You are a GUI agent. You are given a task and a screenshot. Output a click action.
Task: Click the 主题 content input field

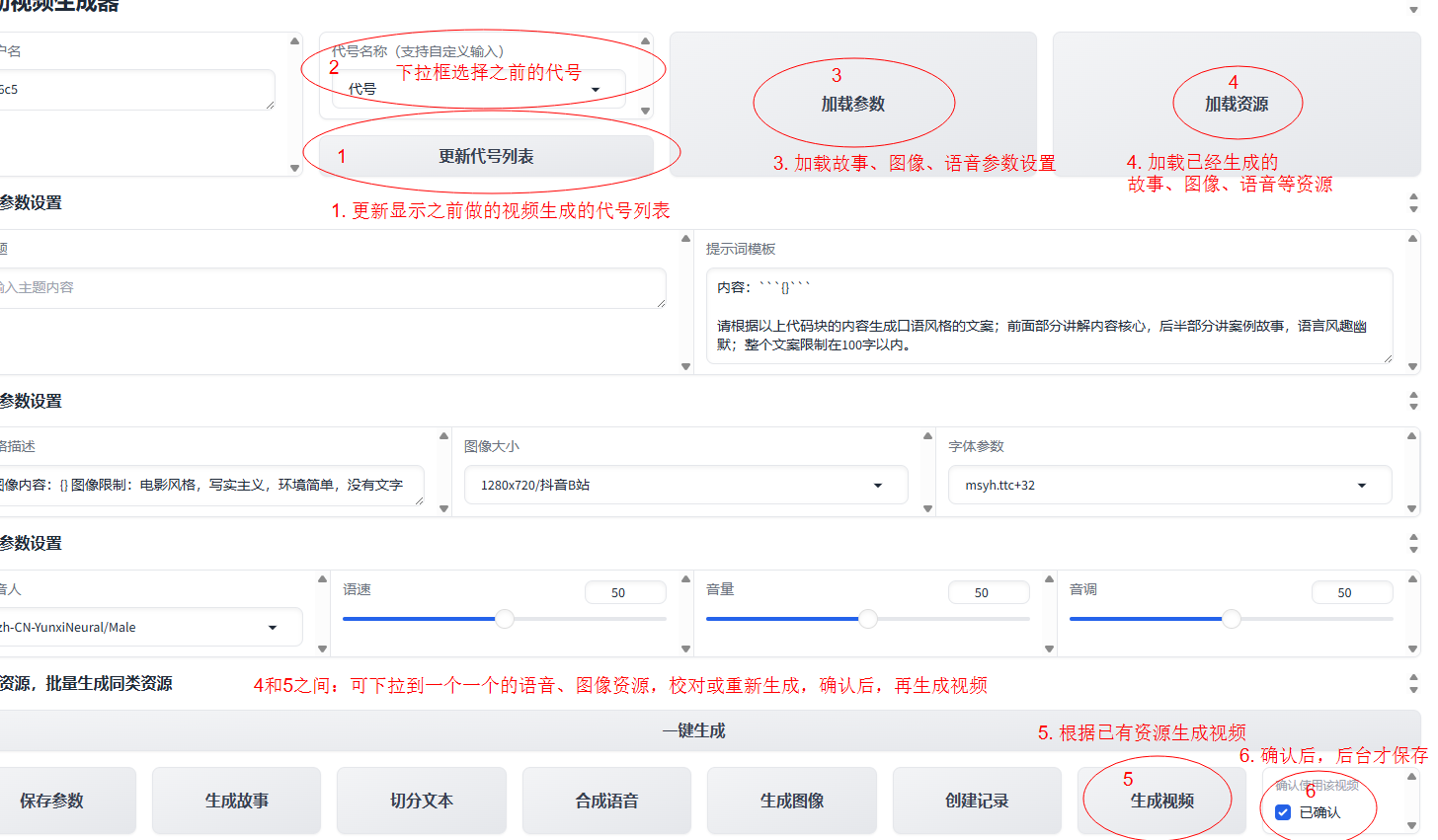coord(332,287)
